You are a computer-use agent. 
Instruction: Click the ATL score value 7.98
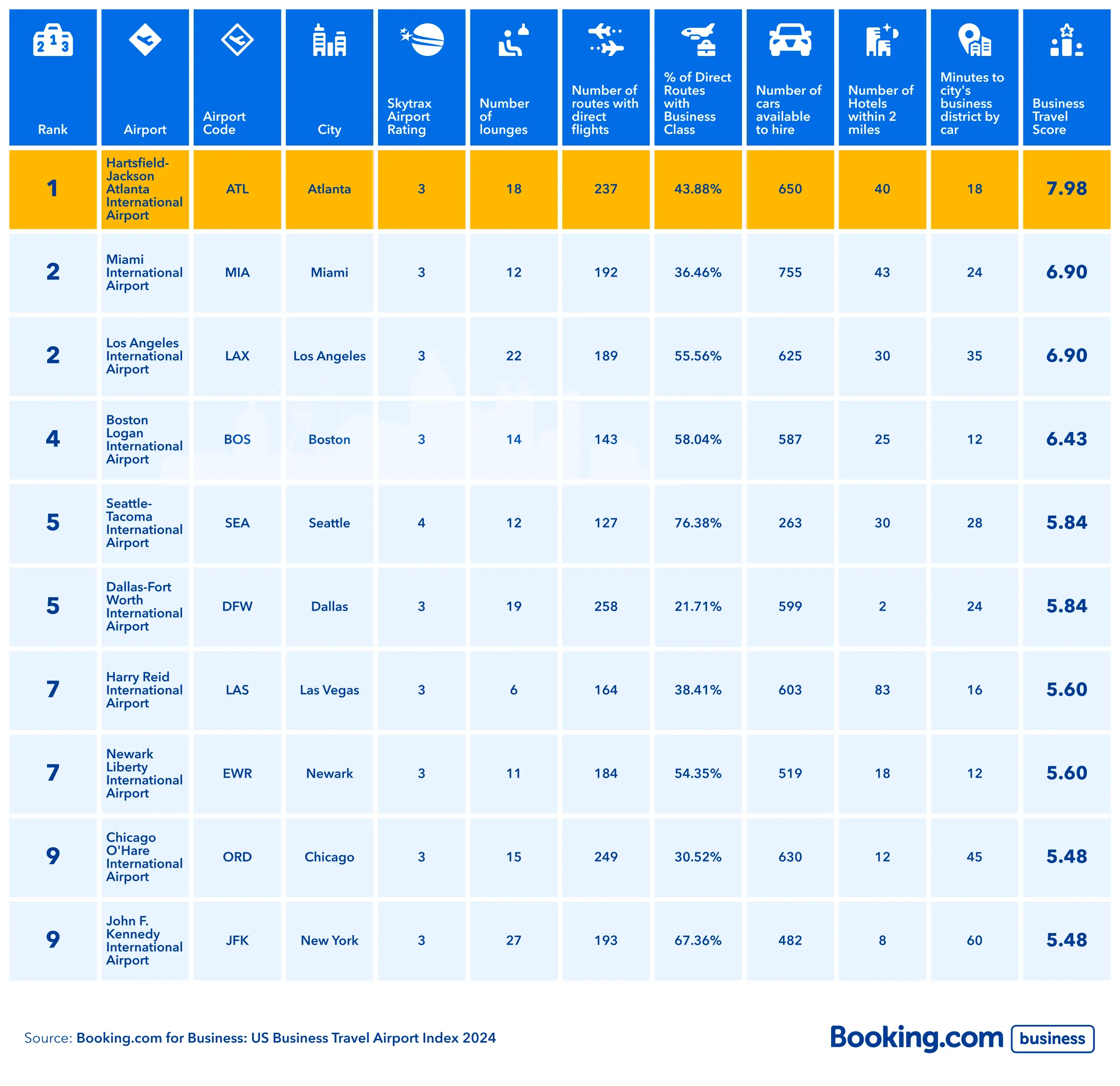[x=1066, y=188]
